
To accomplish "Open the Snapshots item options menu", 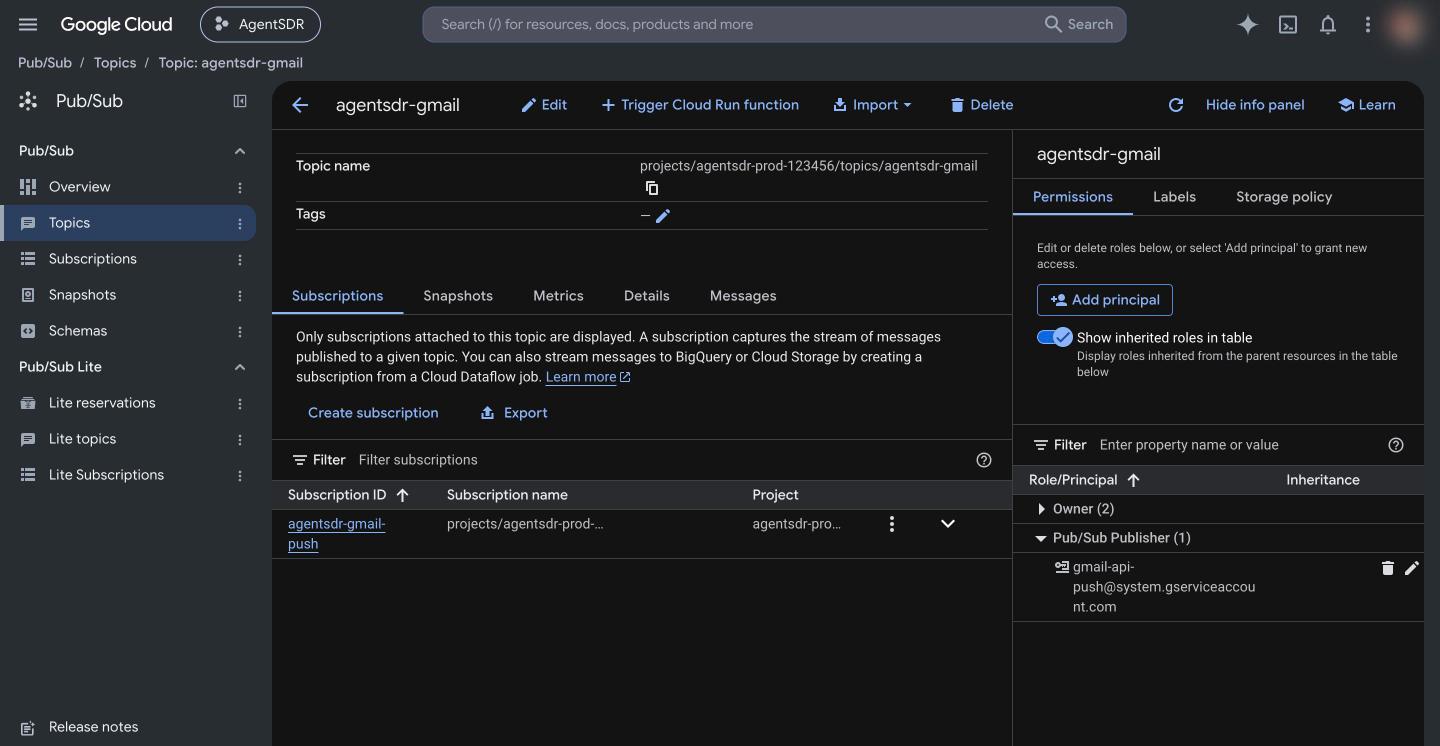I will [240, 295].
